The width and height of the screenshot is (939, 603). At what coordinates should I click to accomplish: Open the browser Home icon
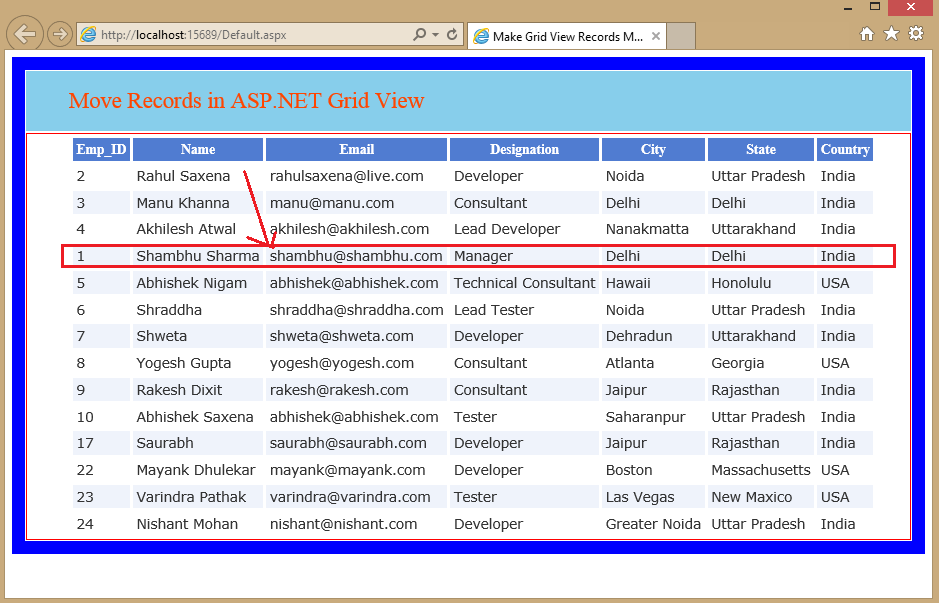(x=867, y=34)
